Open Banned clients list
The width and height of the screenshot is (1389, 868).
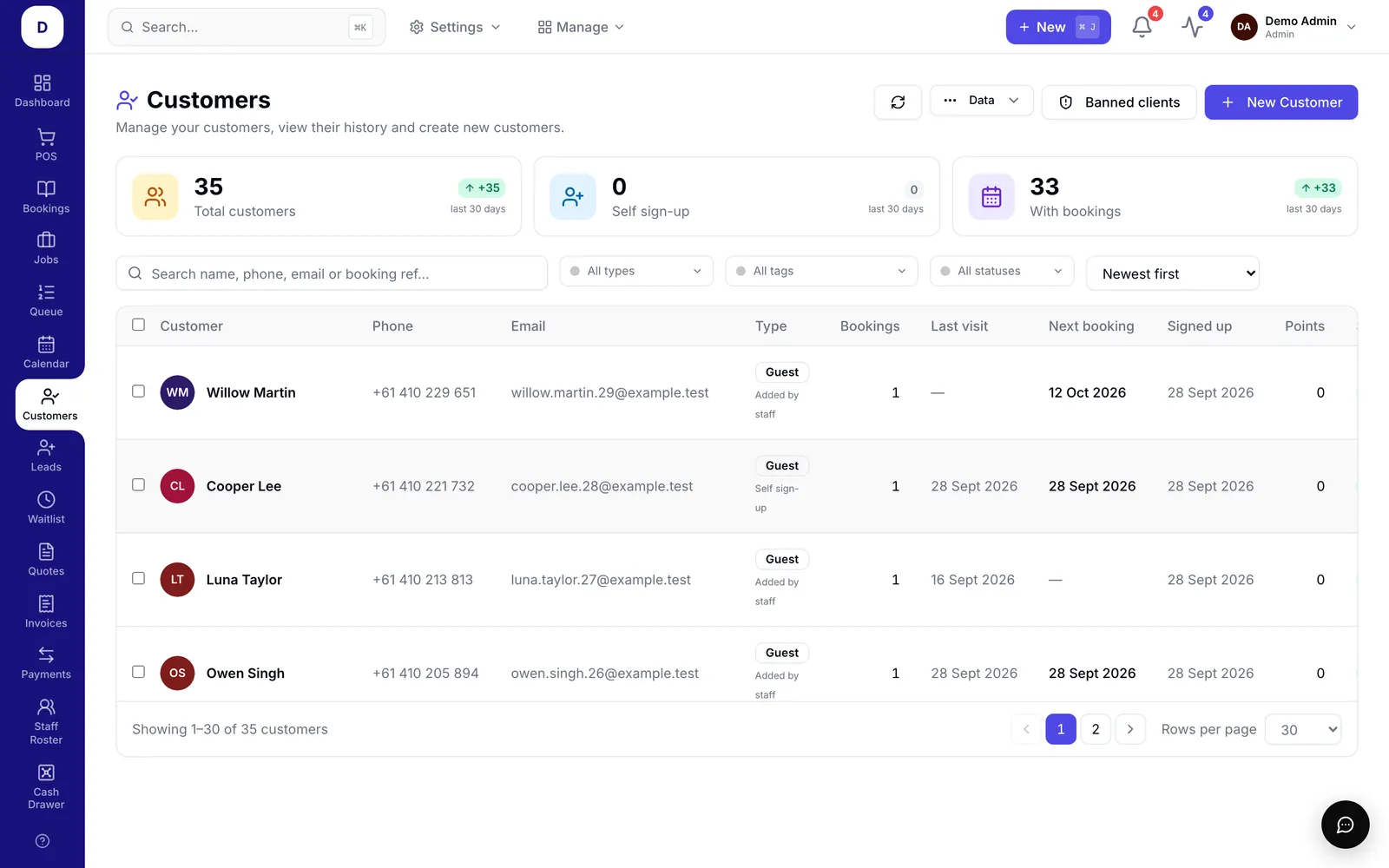pyautogui.click(x=1119, y=102)
